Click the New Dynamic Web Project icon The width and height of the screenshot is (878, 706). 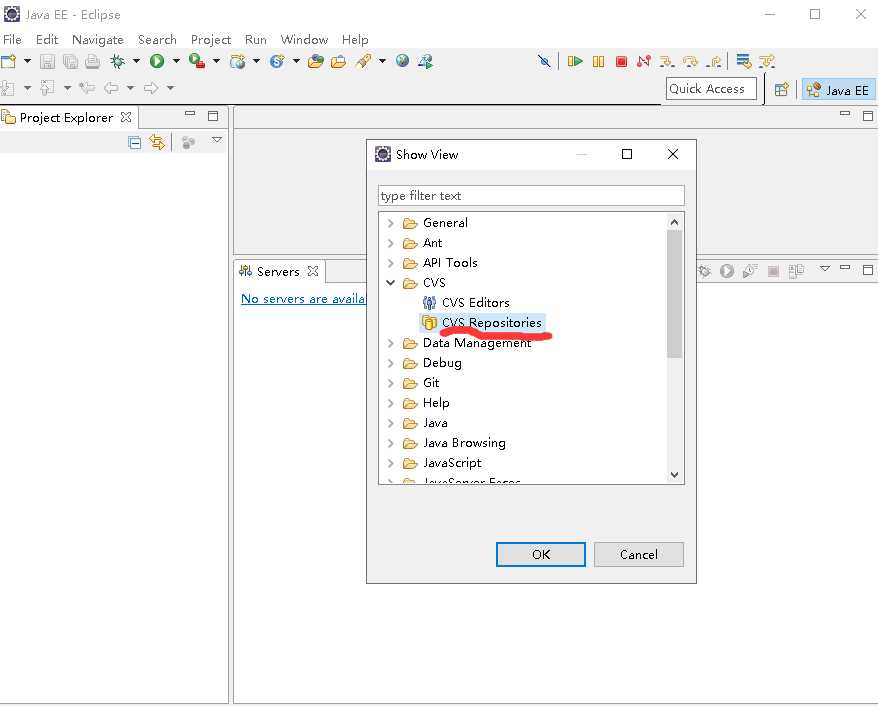pyautogui.click(x=237, y=61)
